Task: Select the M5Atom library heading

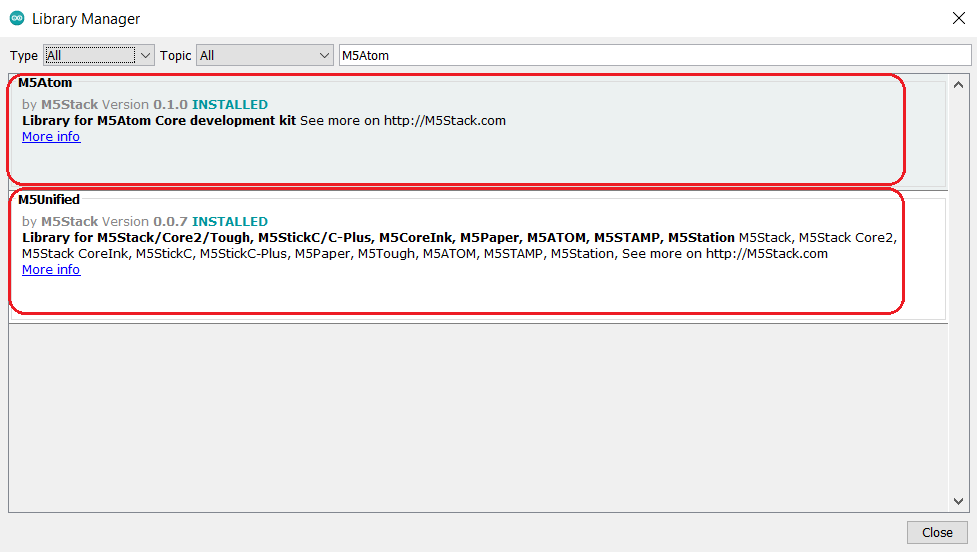Action: [x=45, y=83]
